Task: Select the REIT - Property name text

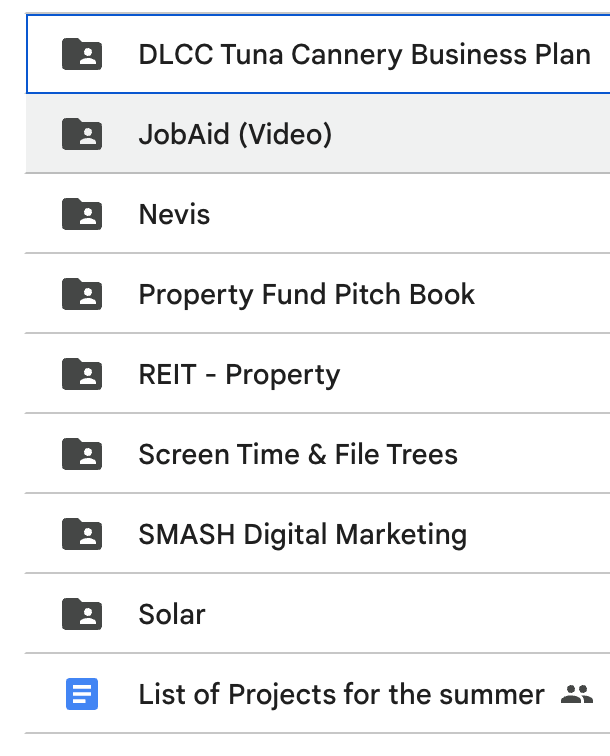Action: (x=239, y=375)
